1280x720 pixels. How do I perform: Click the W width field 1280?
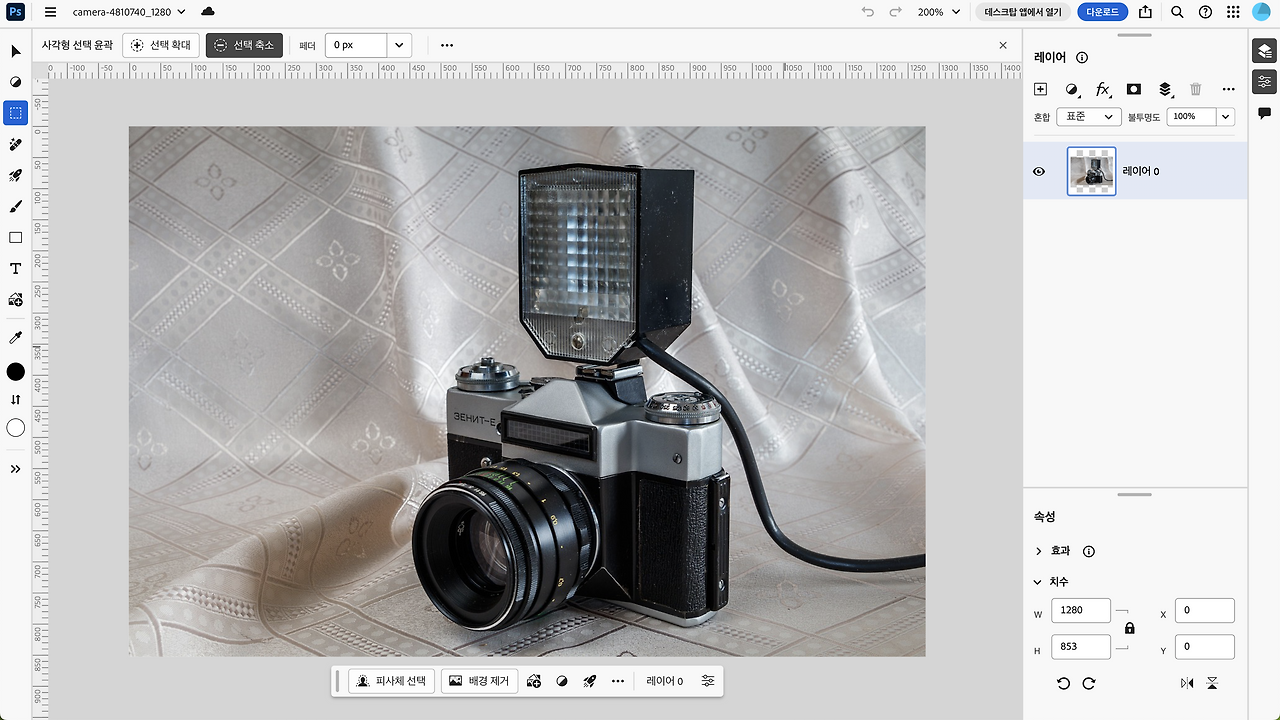1081,610
